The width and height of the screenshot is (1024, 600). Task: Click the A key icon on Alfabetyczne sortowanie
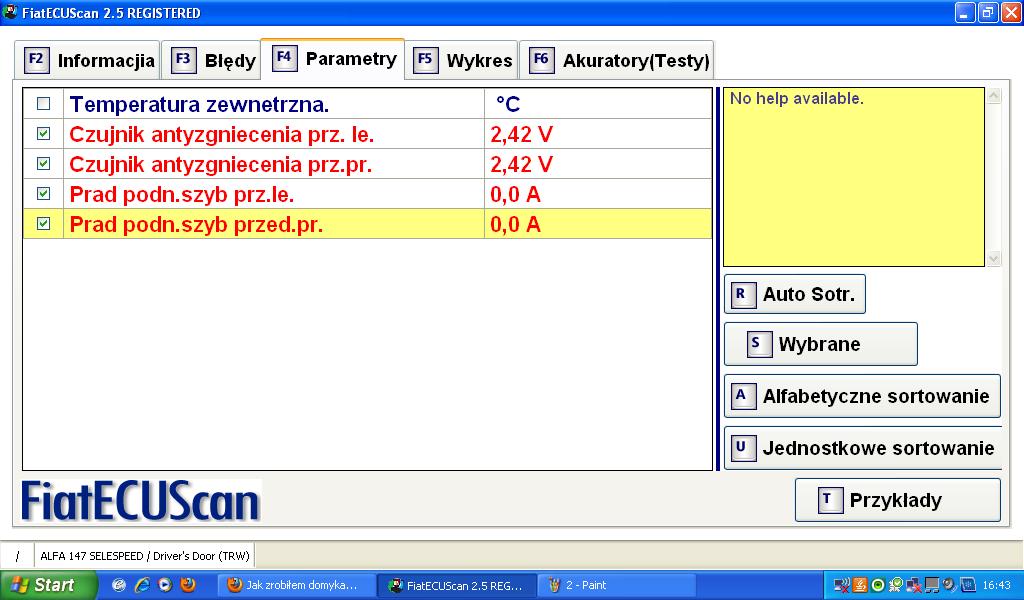(743, 396)
